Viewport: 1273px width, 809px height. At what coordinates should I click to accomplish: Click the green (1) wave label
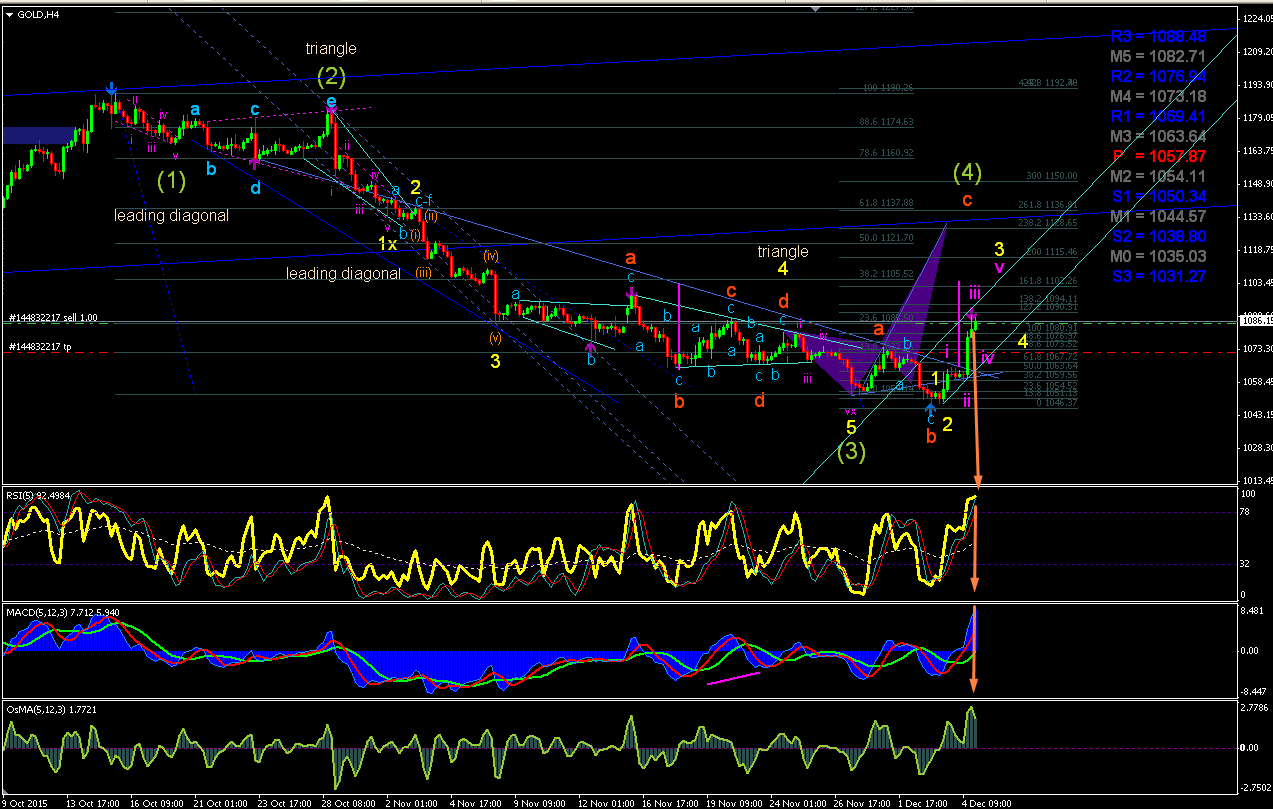tap(172, 181)
